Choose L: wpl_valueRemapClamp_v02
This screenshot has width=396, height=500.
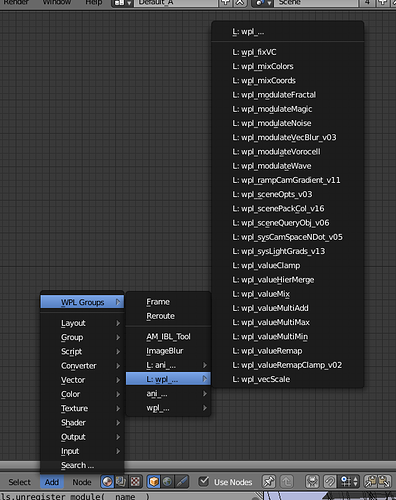click(x=288, y=365)
